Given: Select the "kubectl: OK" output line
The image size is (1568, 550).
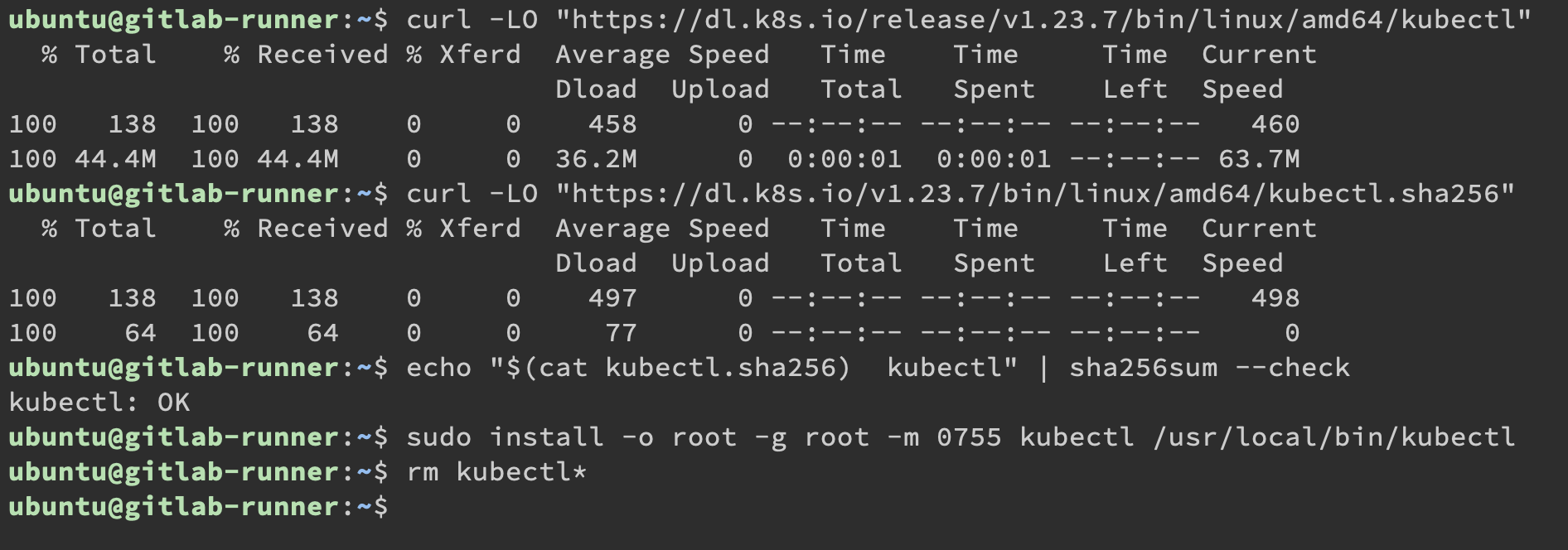Looking at the screenshot, I should pos(99,403).
